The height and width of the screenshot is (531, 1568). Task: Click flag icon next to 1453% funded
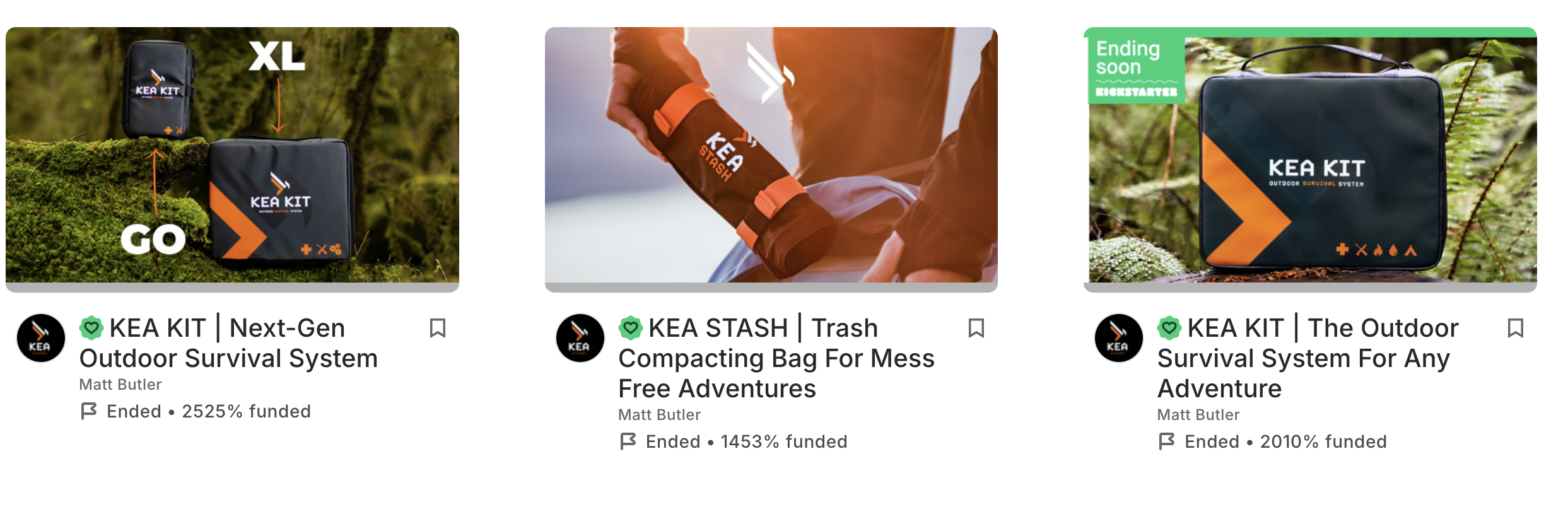point(628,441)
